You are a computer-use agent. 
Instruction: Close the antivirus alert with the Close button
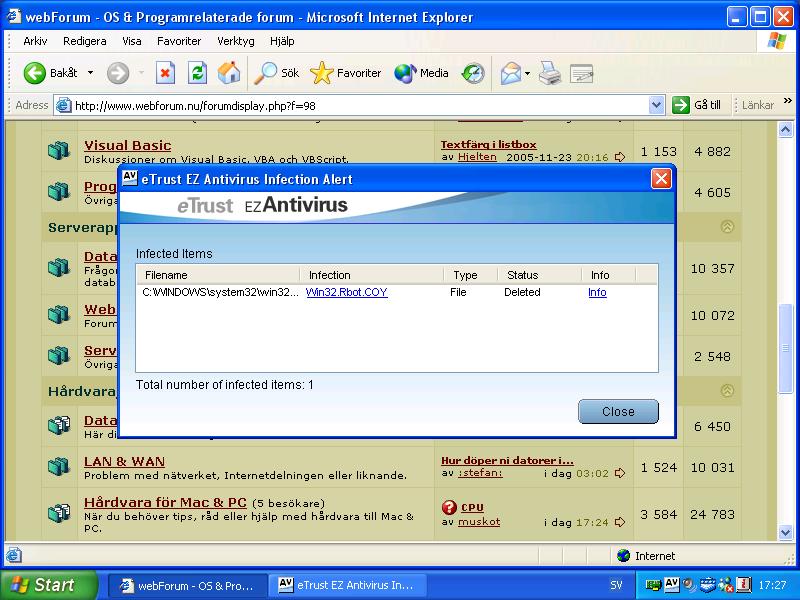(x=618, y=411)
